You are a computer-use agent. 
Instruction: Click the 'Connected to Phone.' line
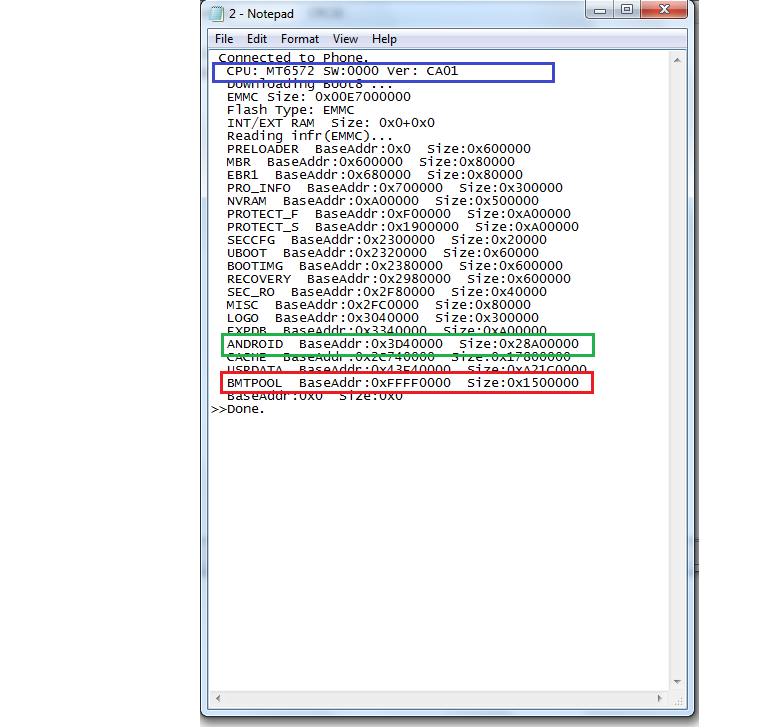[293, 58]
